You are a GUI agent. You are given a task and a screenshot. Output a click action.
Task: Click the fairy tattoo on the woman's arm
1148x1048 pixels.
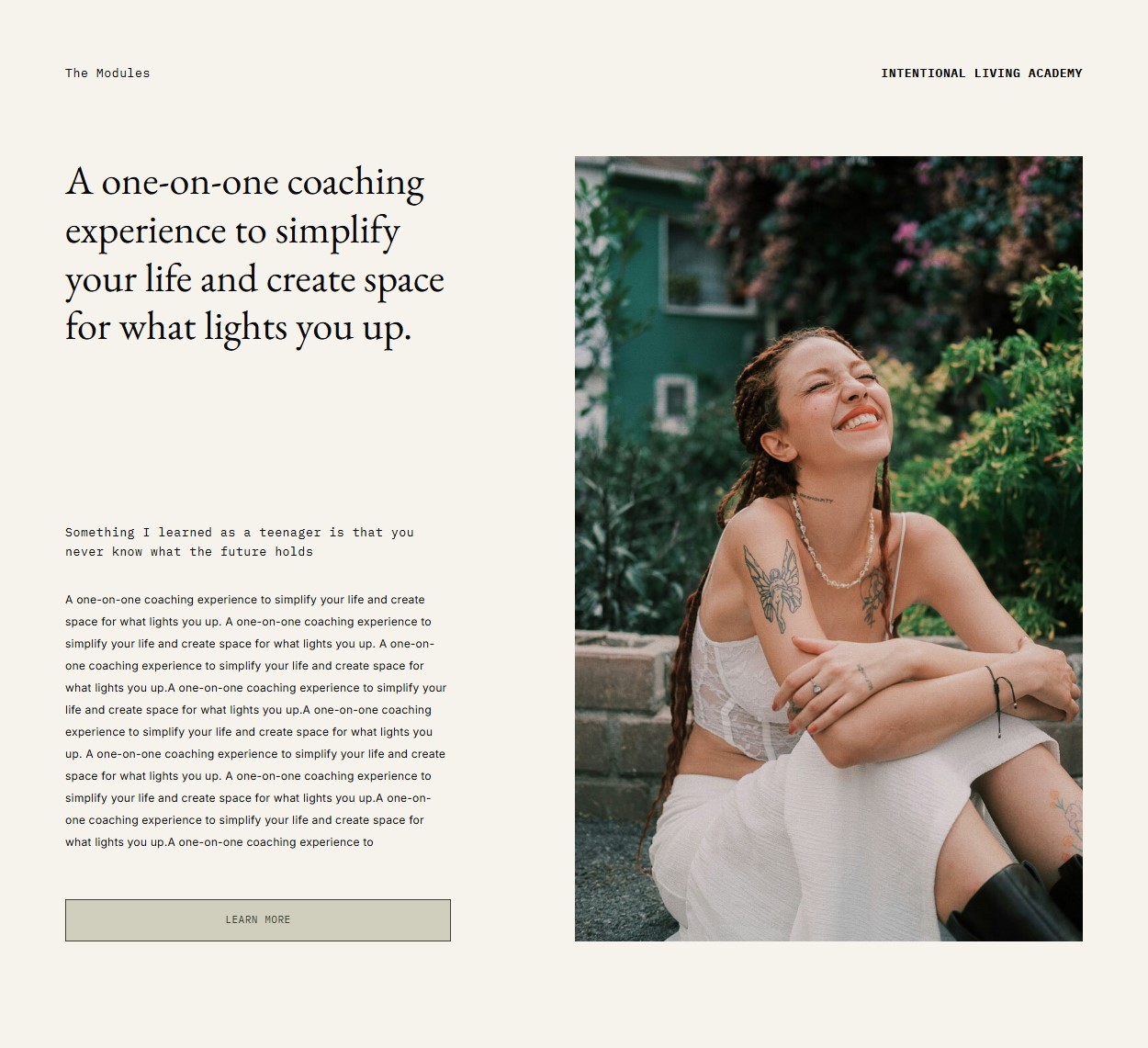click(772, 586)
